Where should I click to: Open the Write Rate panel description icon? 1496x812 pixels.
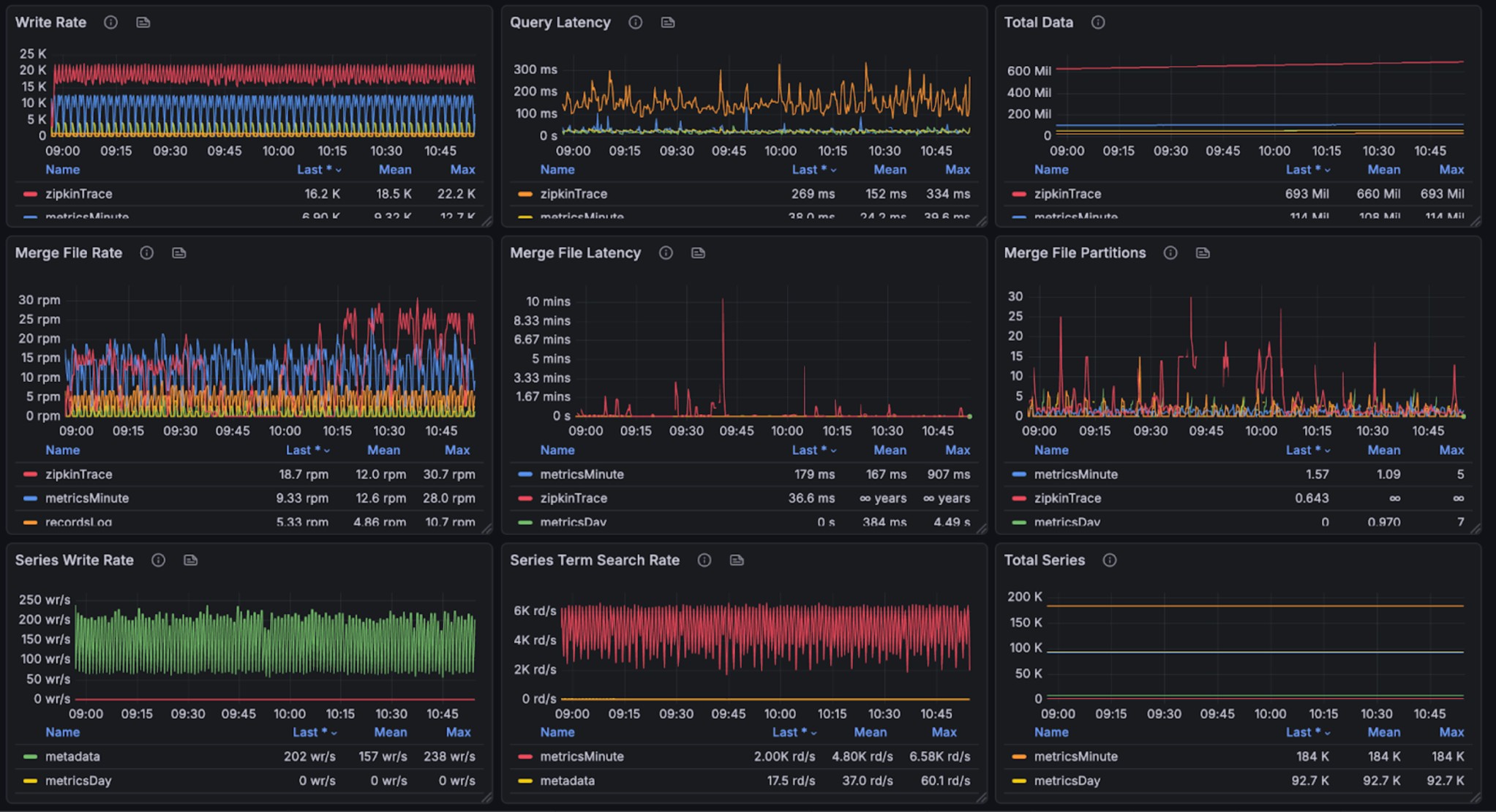coord(143,23)
